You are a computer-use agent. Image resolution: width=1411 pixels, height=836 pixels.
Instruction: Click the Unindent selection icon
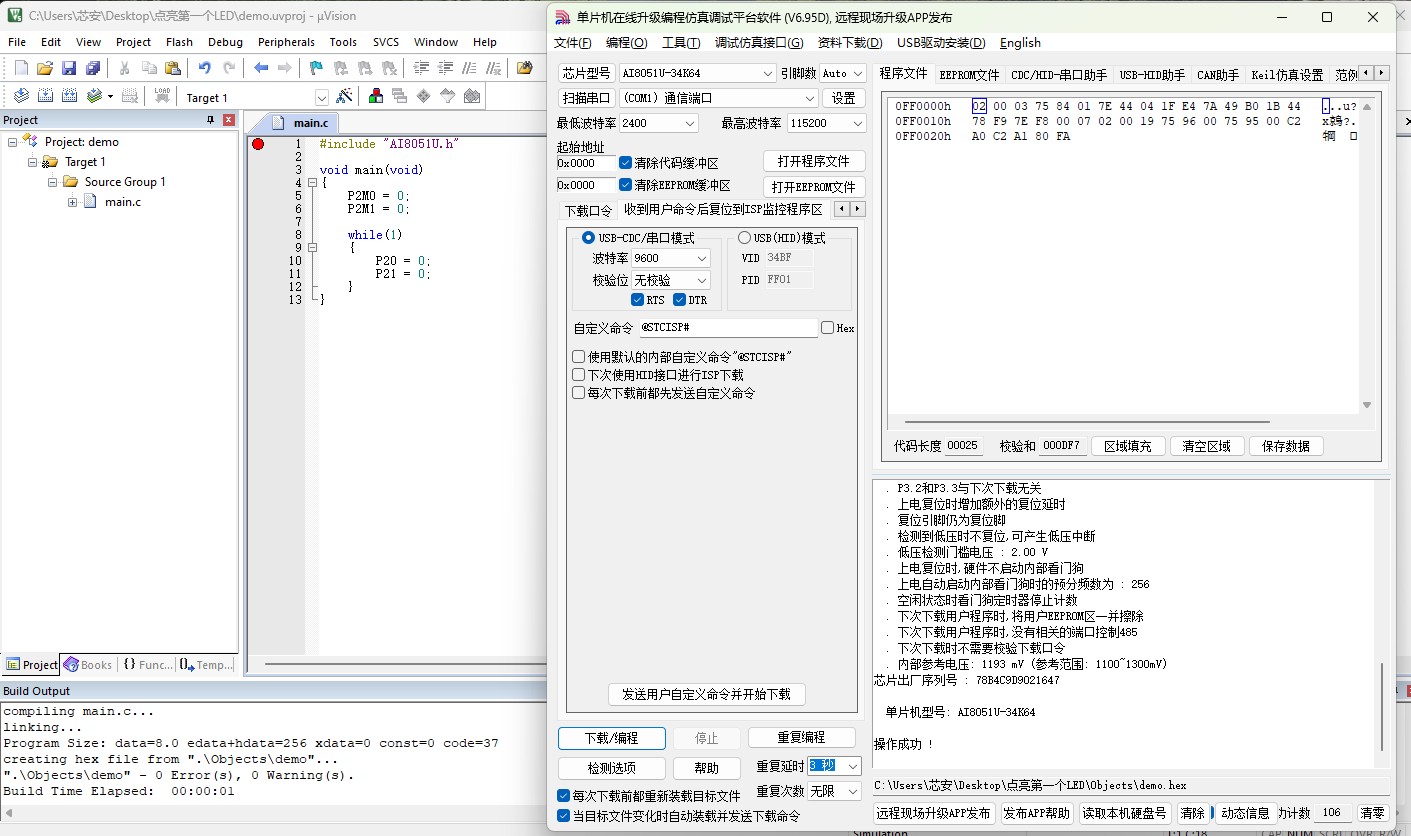pyautogui.click(x=445, y=68)
